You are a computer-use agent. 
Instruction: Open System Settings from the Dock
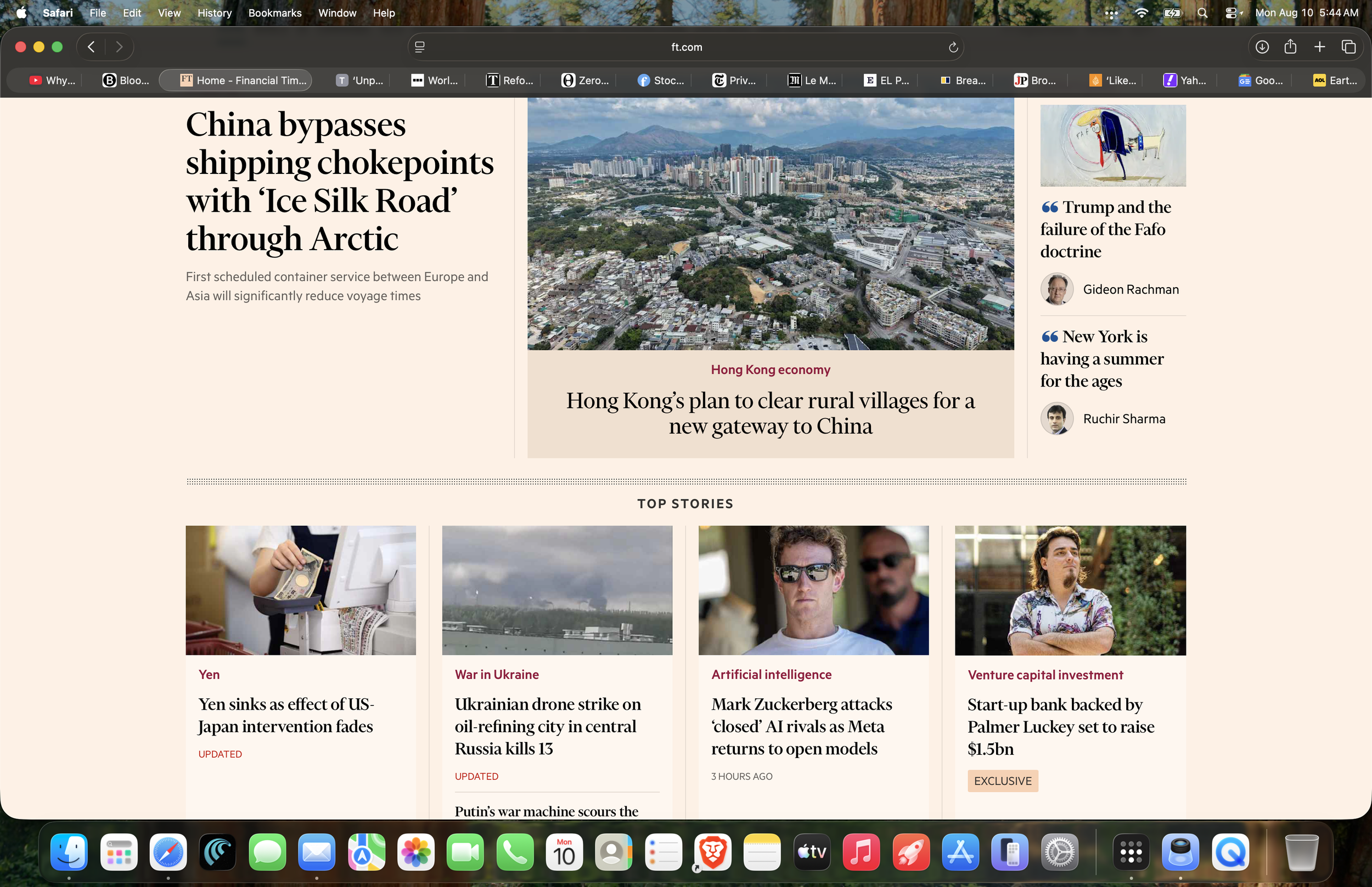1059,851
